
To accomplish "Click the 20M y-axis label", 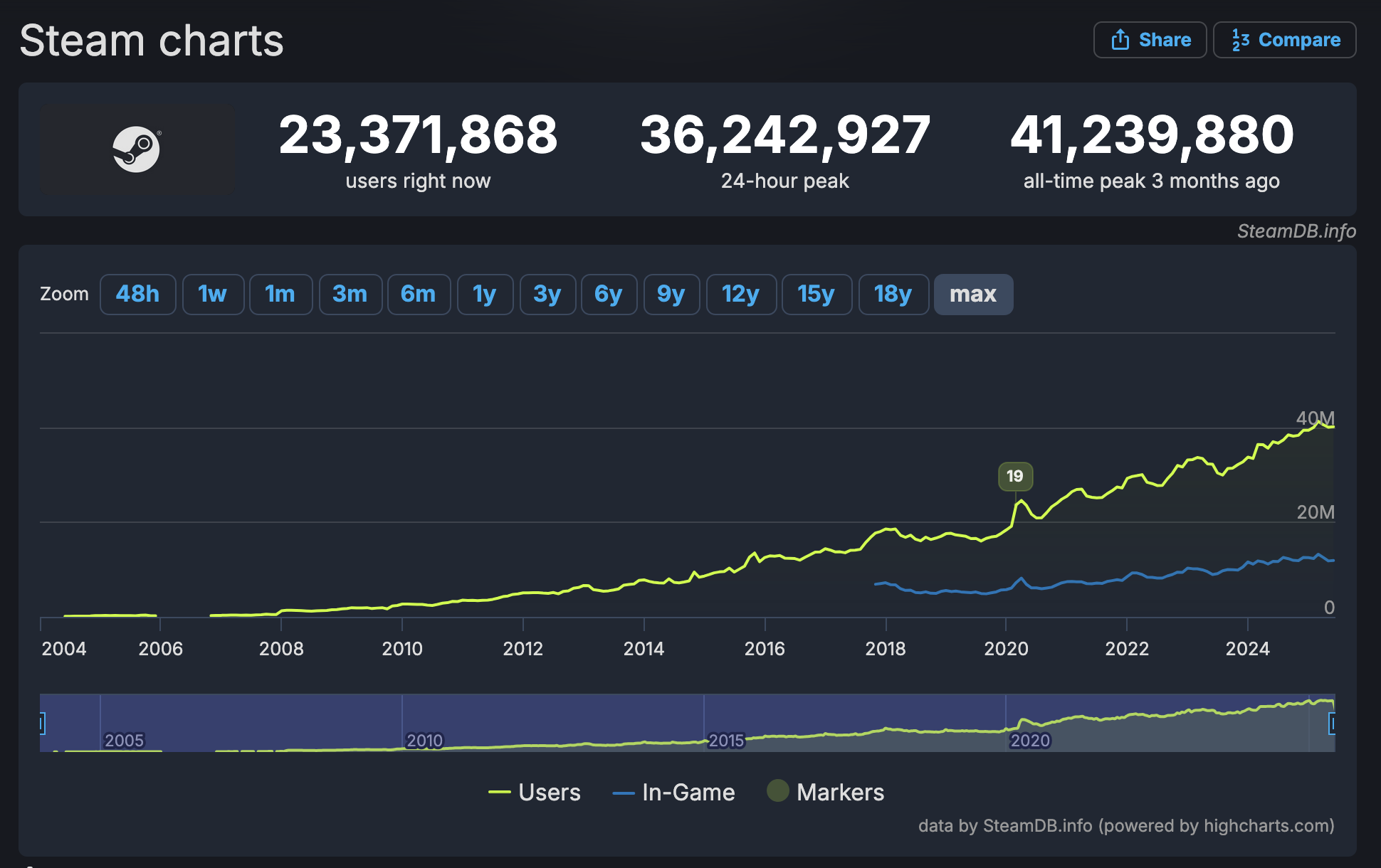I will click(1315, 512).
